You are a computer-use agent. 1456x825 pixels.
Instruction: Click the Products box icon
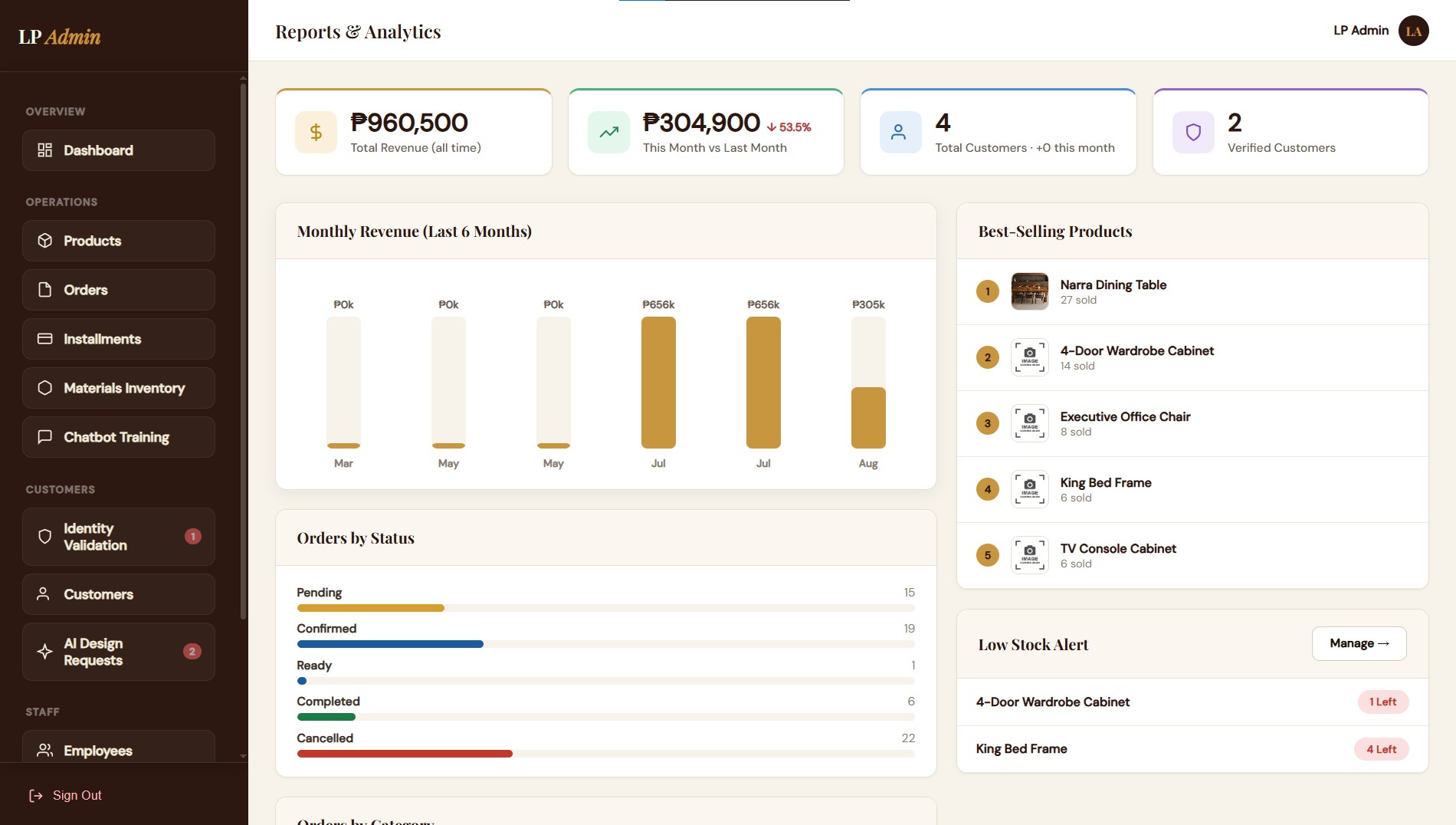[x=45, y=241]
